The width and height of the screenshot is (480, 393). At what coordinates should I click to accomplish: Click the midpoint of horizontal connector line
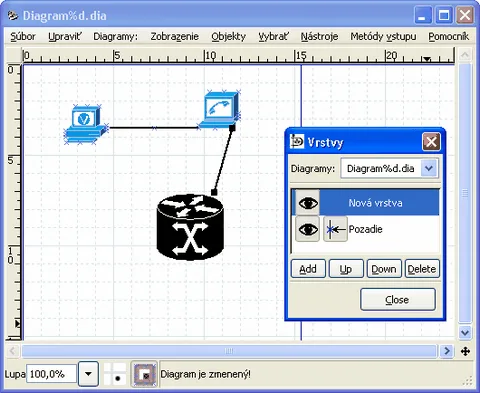154,128
